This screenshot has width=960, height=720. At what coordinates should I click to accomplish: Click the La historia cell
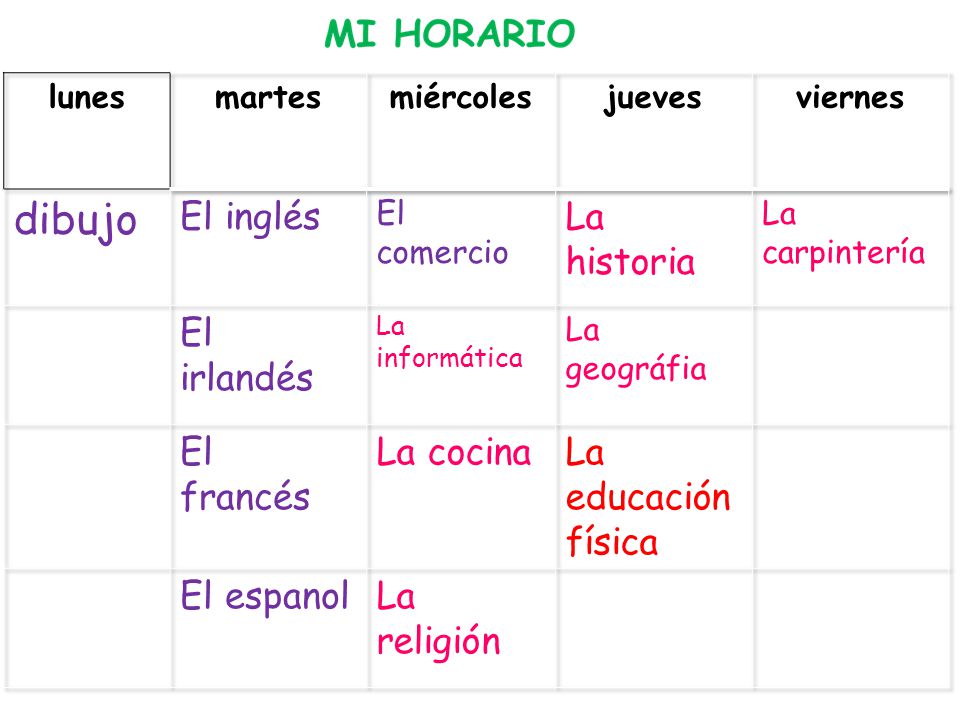[655, 249]
